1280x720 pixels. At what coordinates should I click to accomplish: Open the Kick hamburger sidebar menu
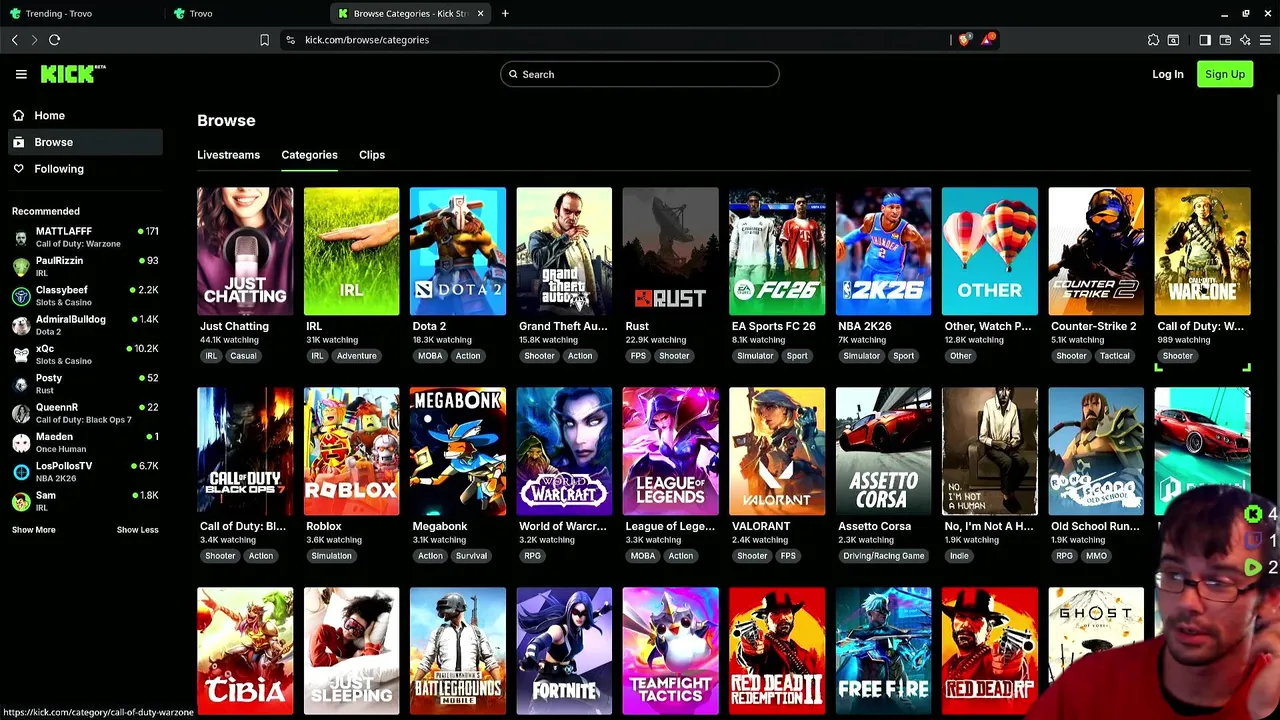pyautogui.click(x=21, y=74)
